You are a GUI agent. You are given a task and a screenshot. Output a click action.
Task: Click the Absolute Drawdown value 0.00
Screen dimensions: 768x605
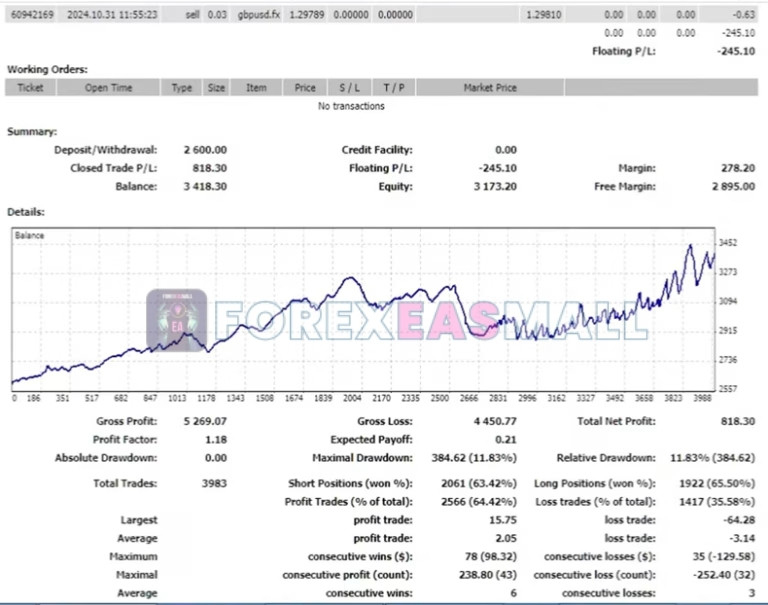tap(216, 458)
